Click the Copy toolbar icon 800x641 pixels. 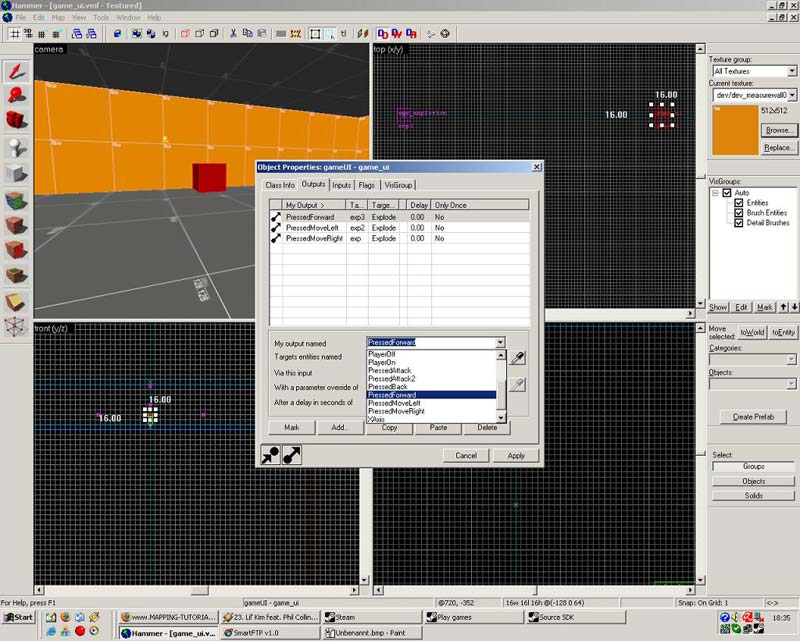click(247, 34)
